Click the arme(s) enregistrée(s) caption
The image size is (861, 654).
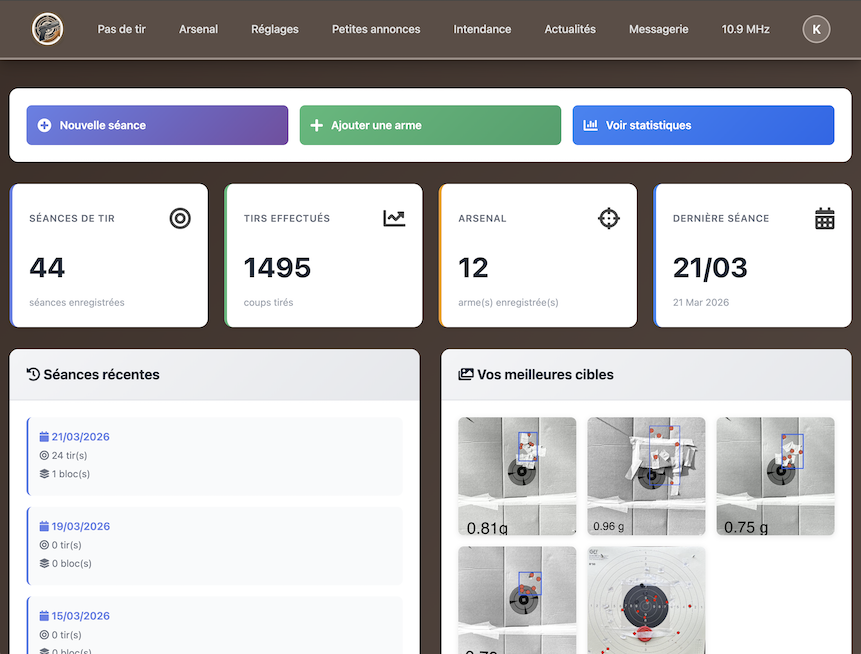click(x=508, y=303)
